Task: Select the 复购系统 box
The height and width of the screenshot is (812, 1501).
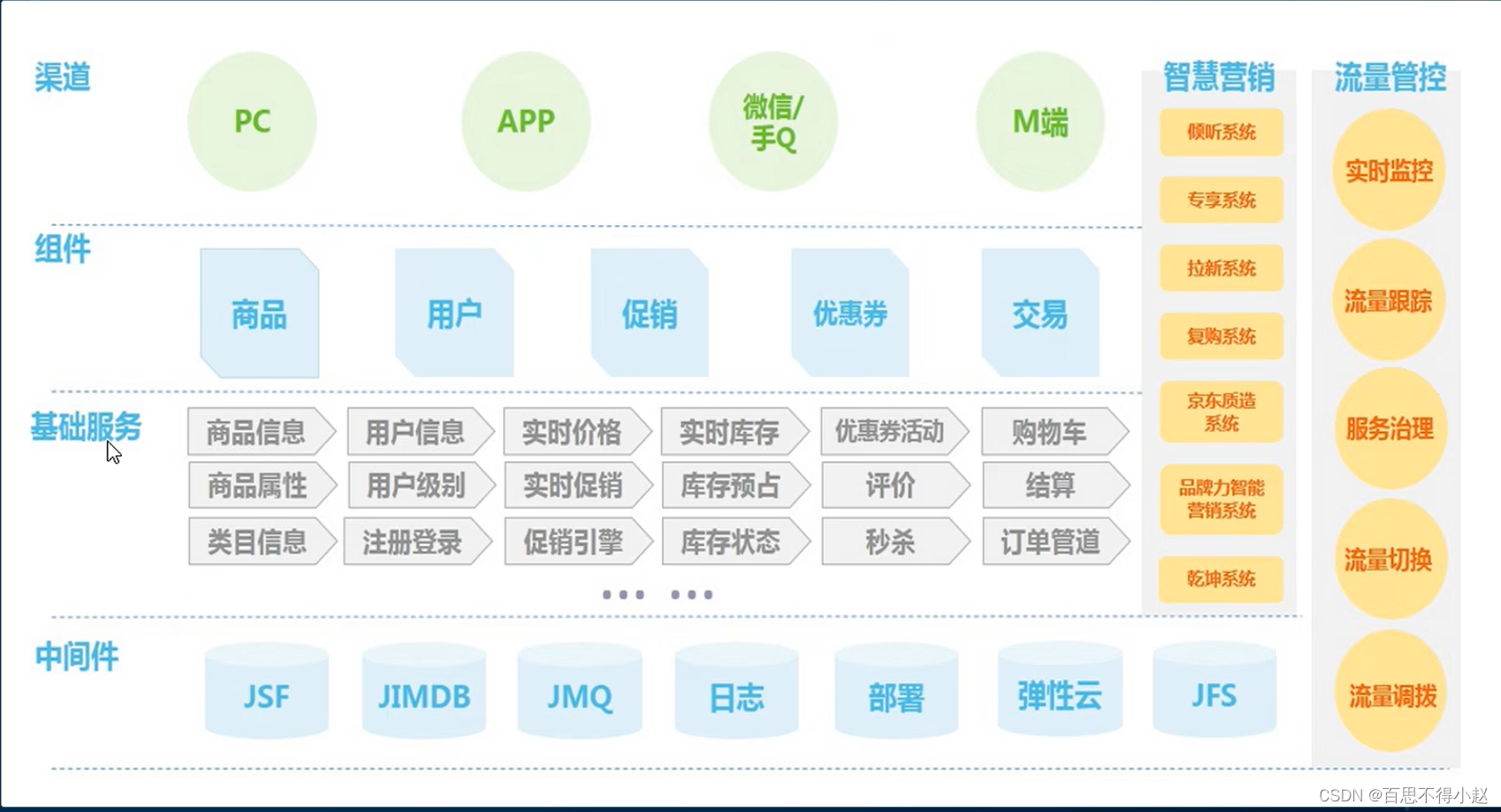Action: click(1222, 337)
